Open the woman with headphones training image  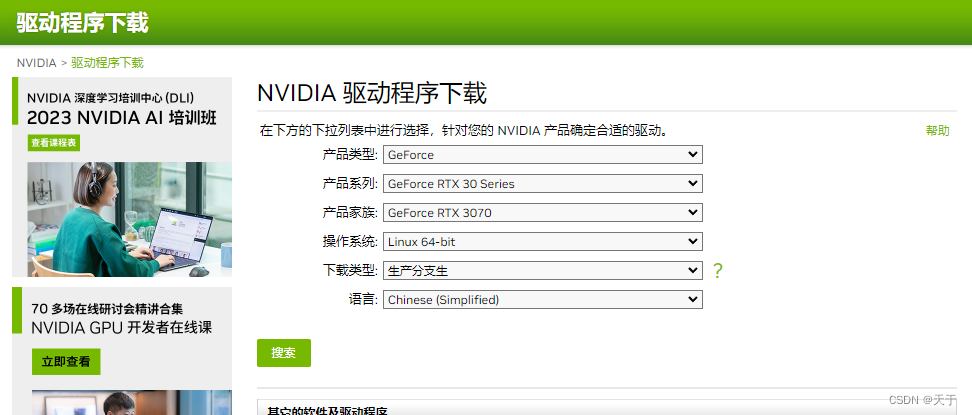tap(130, 219)
